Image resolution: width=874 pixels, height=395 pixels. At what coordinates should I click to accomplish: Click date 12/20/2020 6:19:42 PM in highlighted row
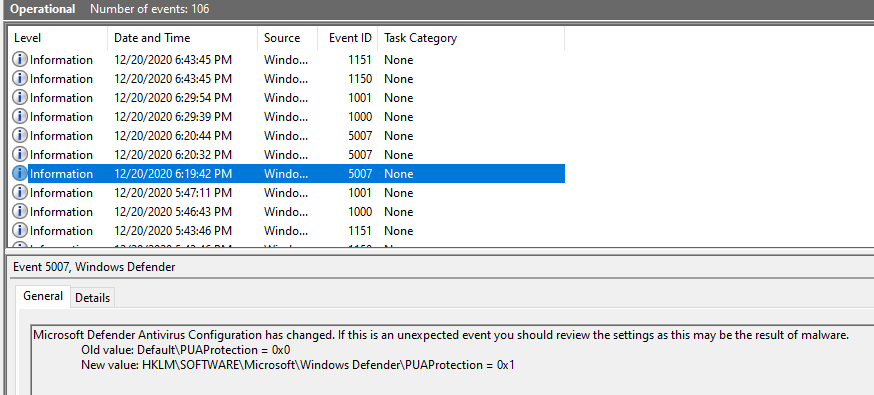(x=173, y=173)
